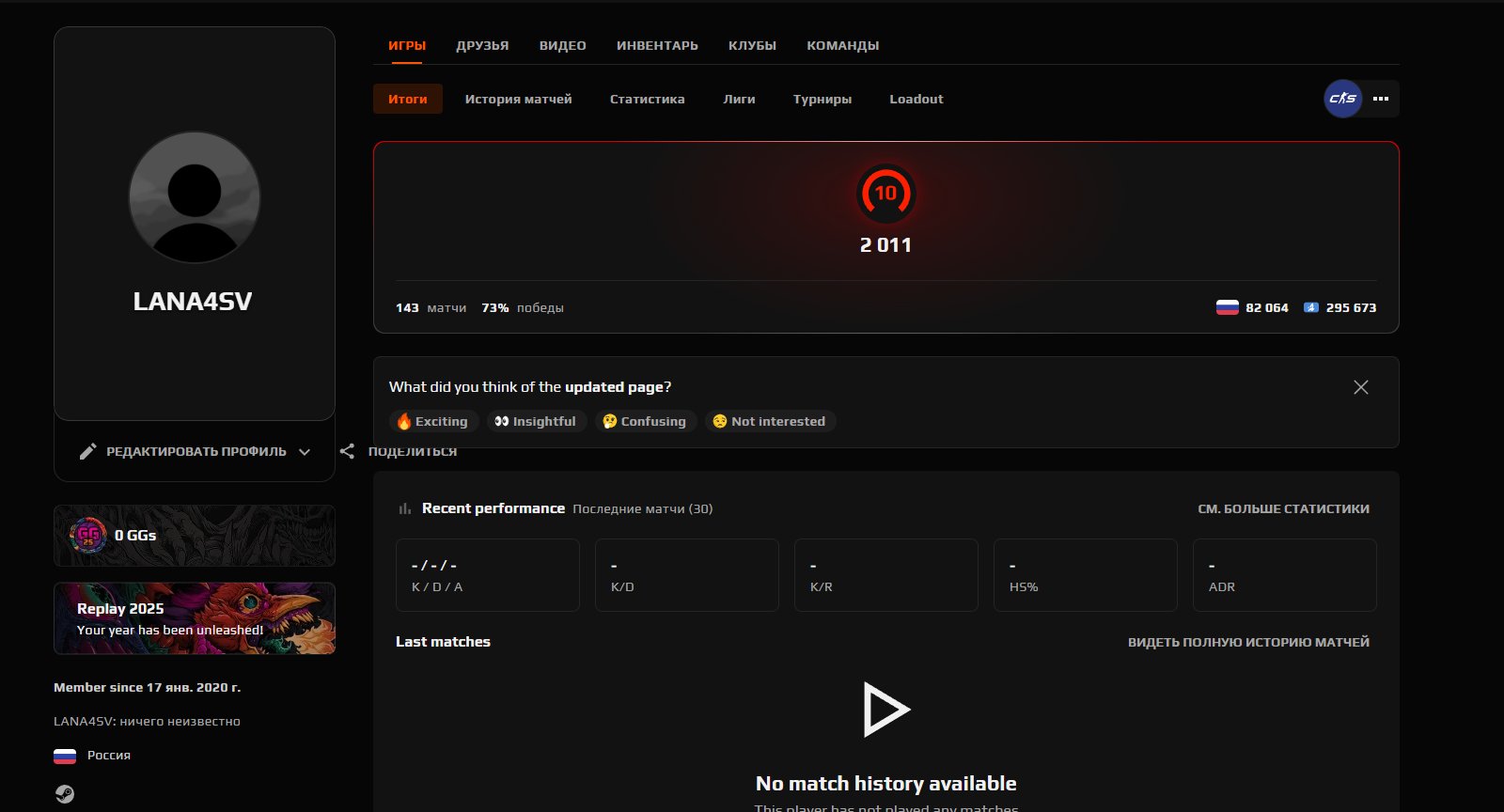Click the 73% победы text
Image resolution: width=1504 pixels, height=812 pixels.
523,307
